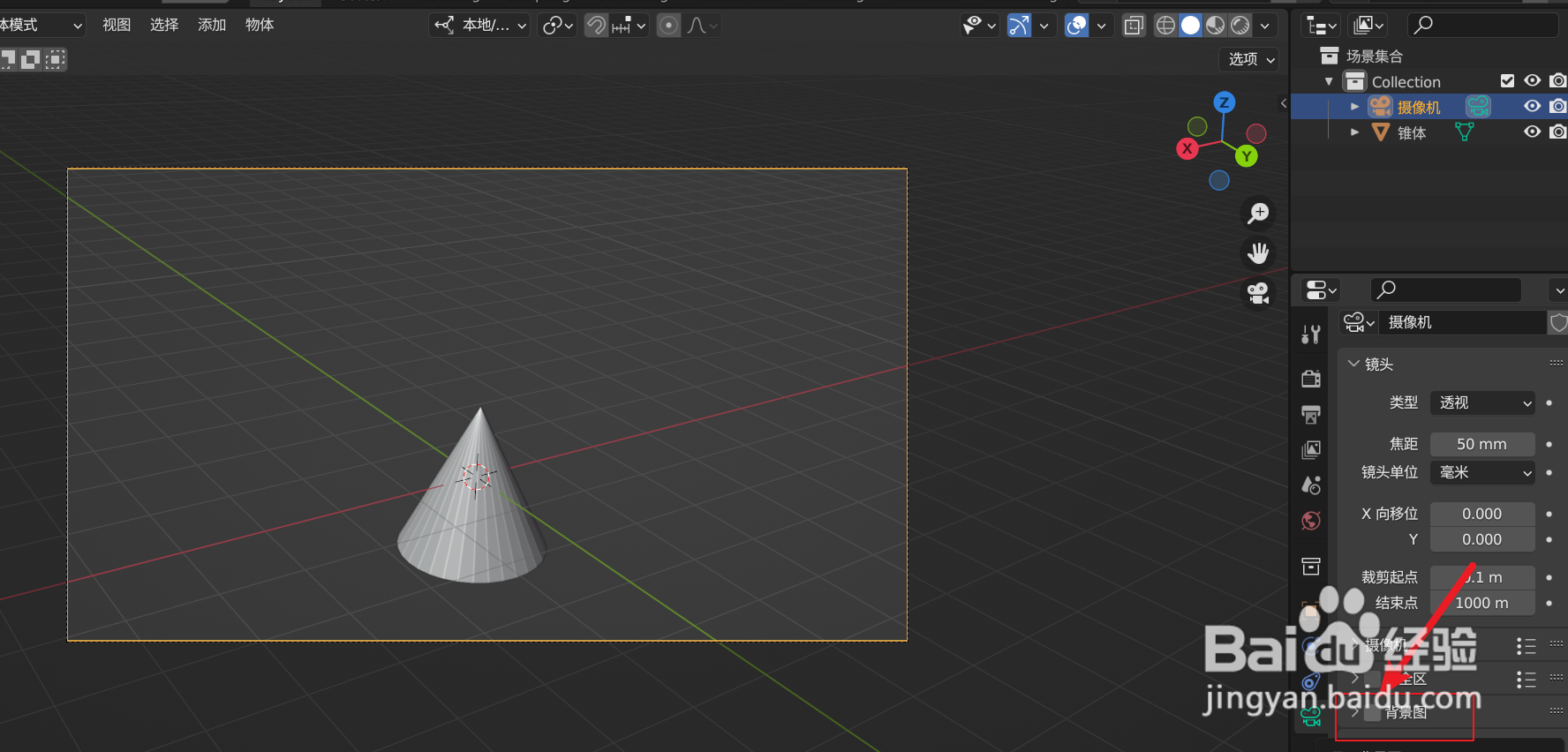Viewport: 1568px width, 752px height.
Task: Collapse the 镜头 panel
Action: pyautogui.click(x=1353, y=364)
